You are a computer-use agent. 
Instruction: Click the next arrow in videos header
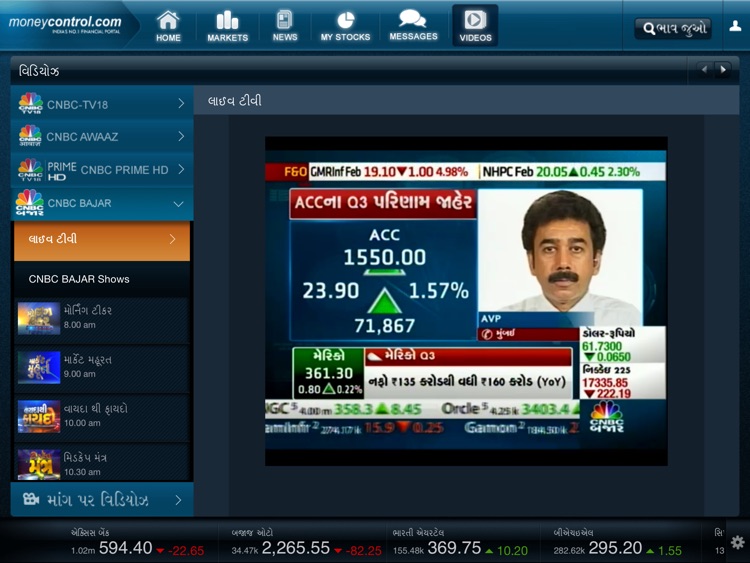(723, 70)
